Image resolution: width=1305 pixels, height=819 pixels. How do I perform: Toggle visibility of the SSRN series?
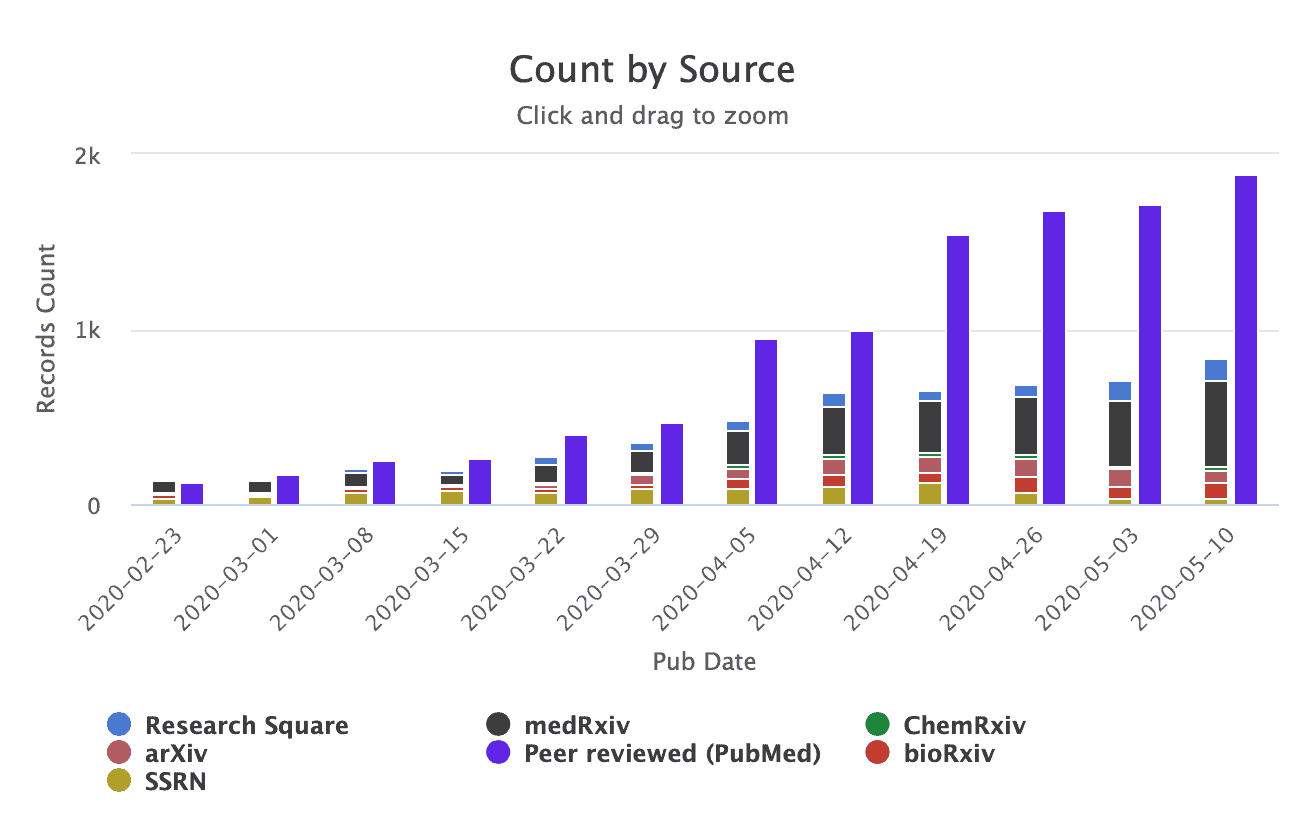[175, 781]
